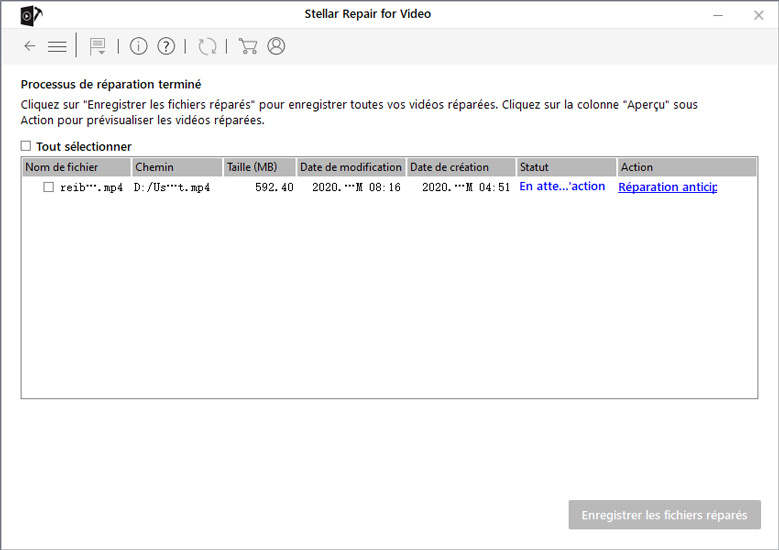This screenshot has height=550, width=779.
Task: Minimize the Stellar Repair window
Action: [x=718, y=15]
